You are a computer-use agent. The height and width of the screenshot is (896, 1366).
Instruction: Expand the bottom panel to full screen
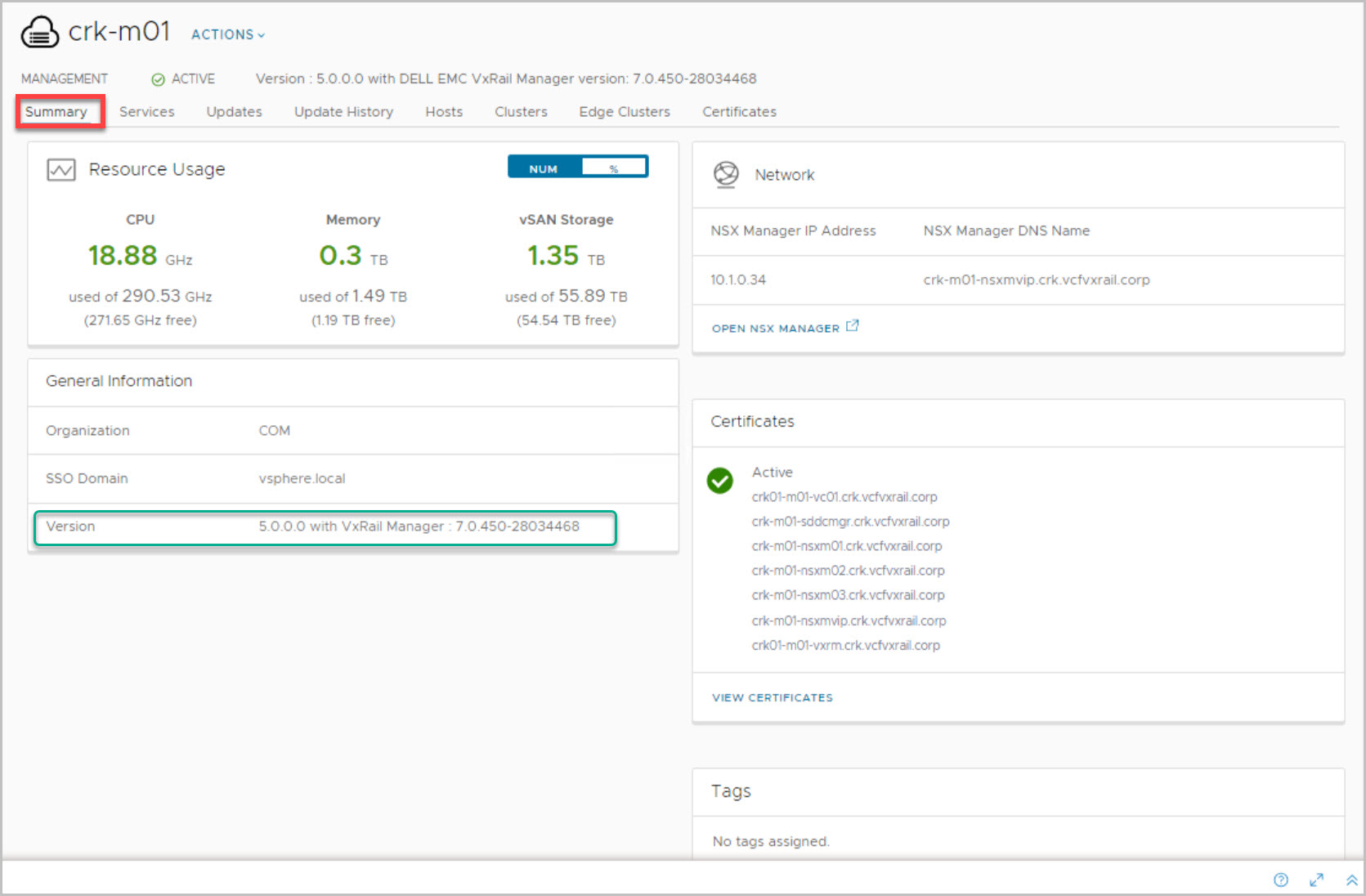click(x=1316, y=880)
